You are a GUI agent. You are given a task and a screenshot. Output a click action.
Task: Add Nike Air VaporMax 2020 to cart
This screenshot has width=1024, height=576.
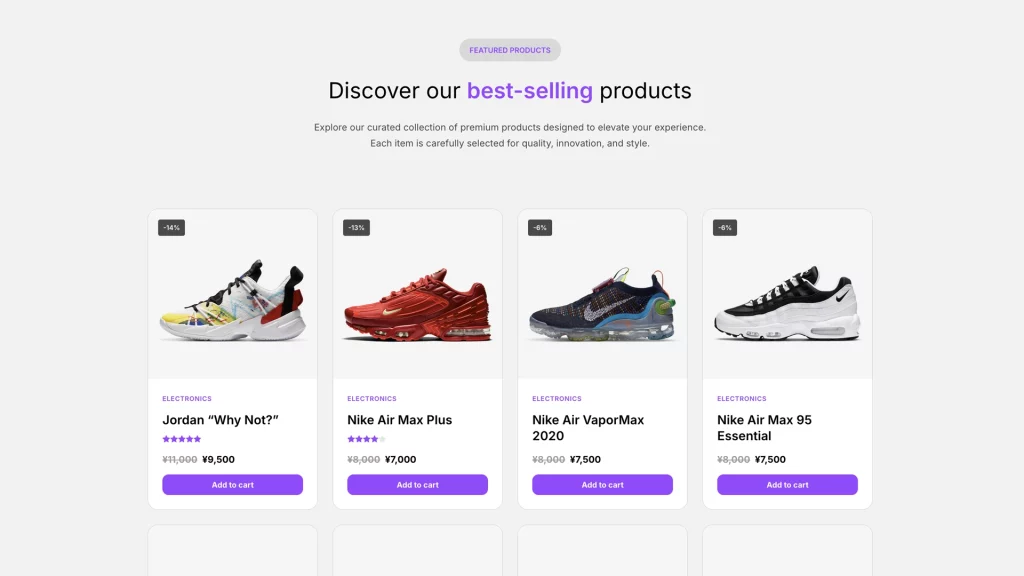coord(602,485)
